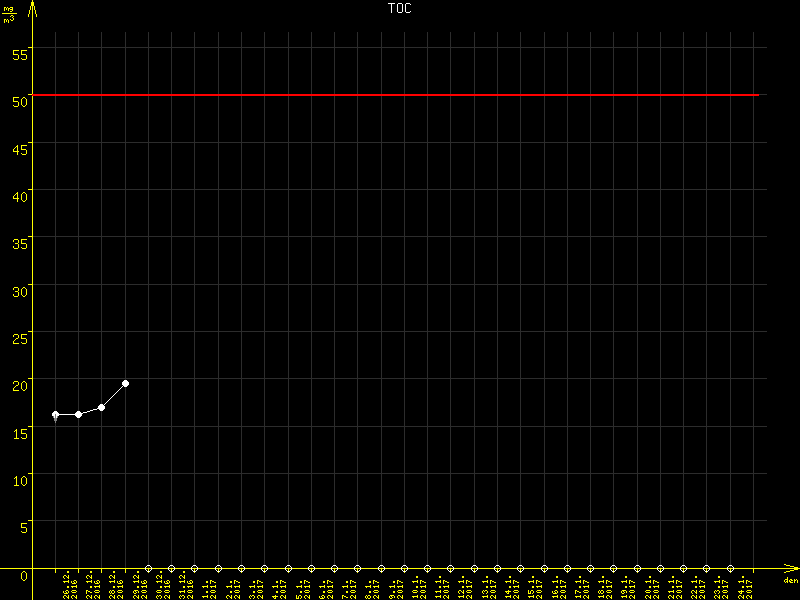
Task: Click the red limit line at 50
Action: click(x=400, y=95)
